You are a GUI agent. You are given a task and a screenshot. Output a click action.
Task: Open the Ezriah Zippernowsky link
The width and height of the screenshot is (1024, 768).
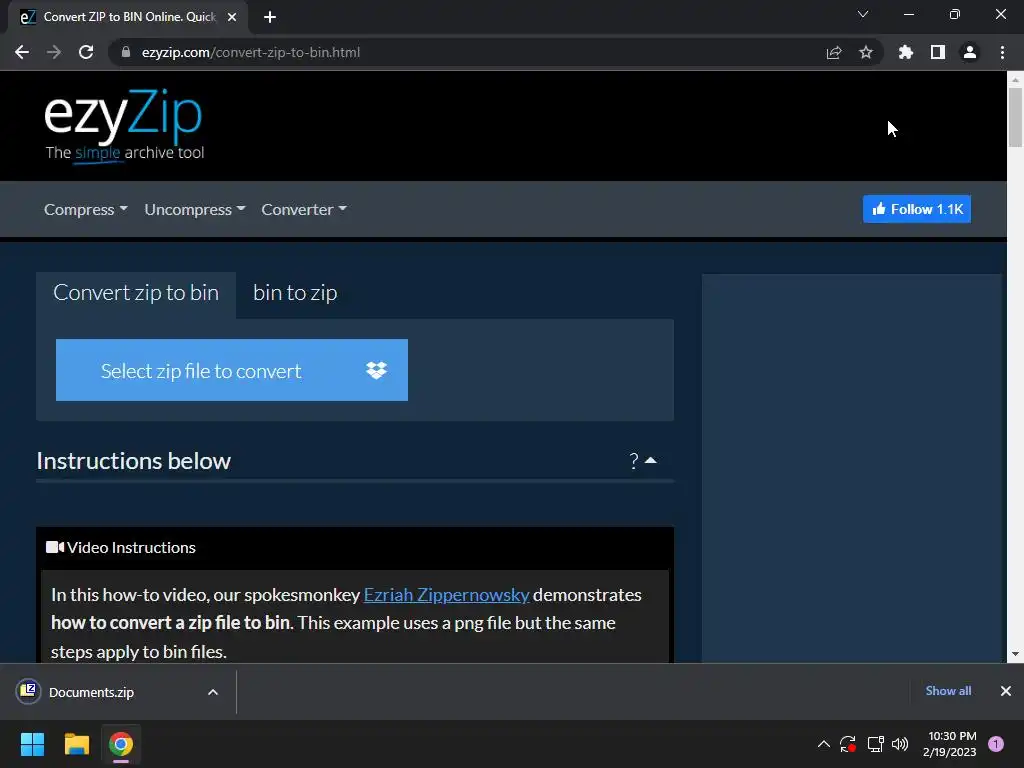(x=446, y=595)
